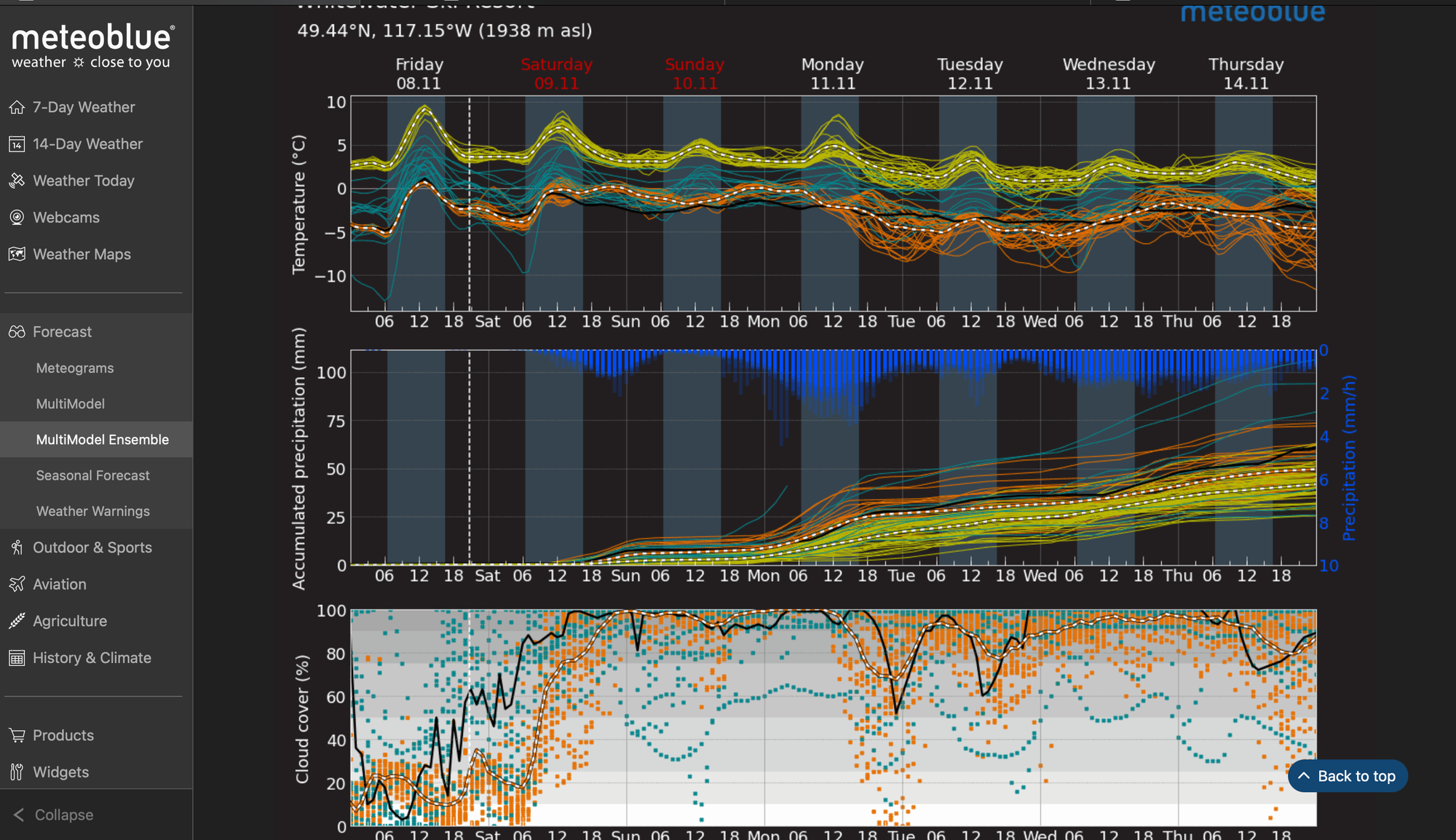Click the Weather Maps map icon
The image size is (1456, 840).
(x=17, y=254)
